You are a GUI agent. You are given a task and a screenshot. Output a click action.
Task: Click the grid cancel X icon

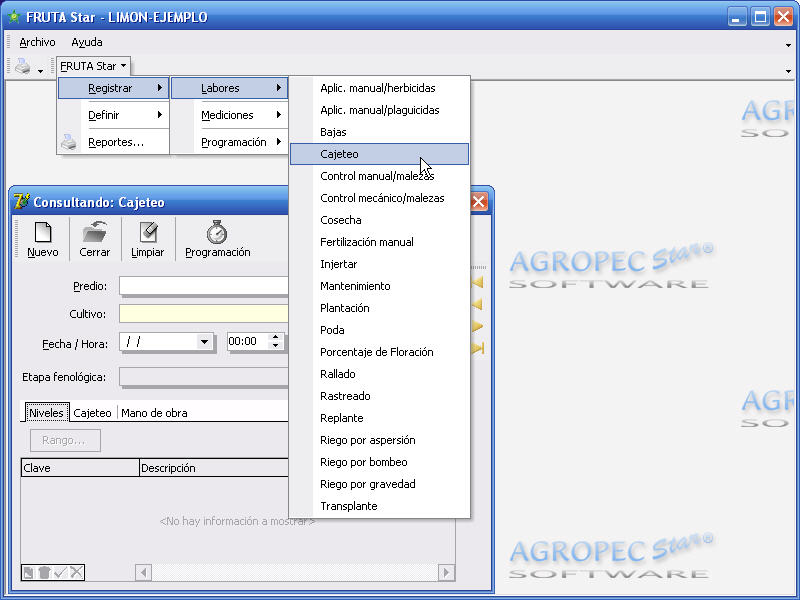click(76, 572)
